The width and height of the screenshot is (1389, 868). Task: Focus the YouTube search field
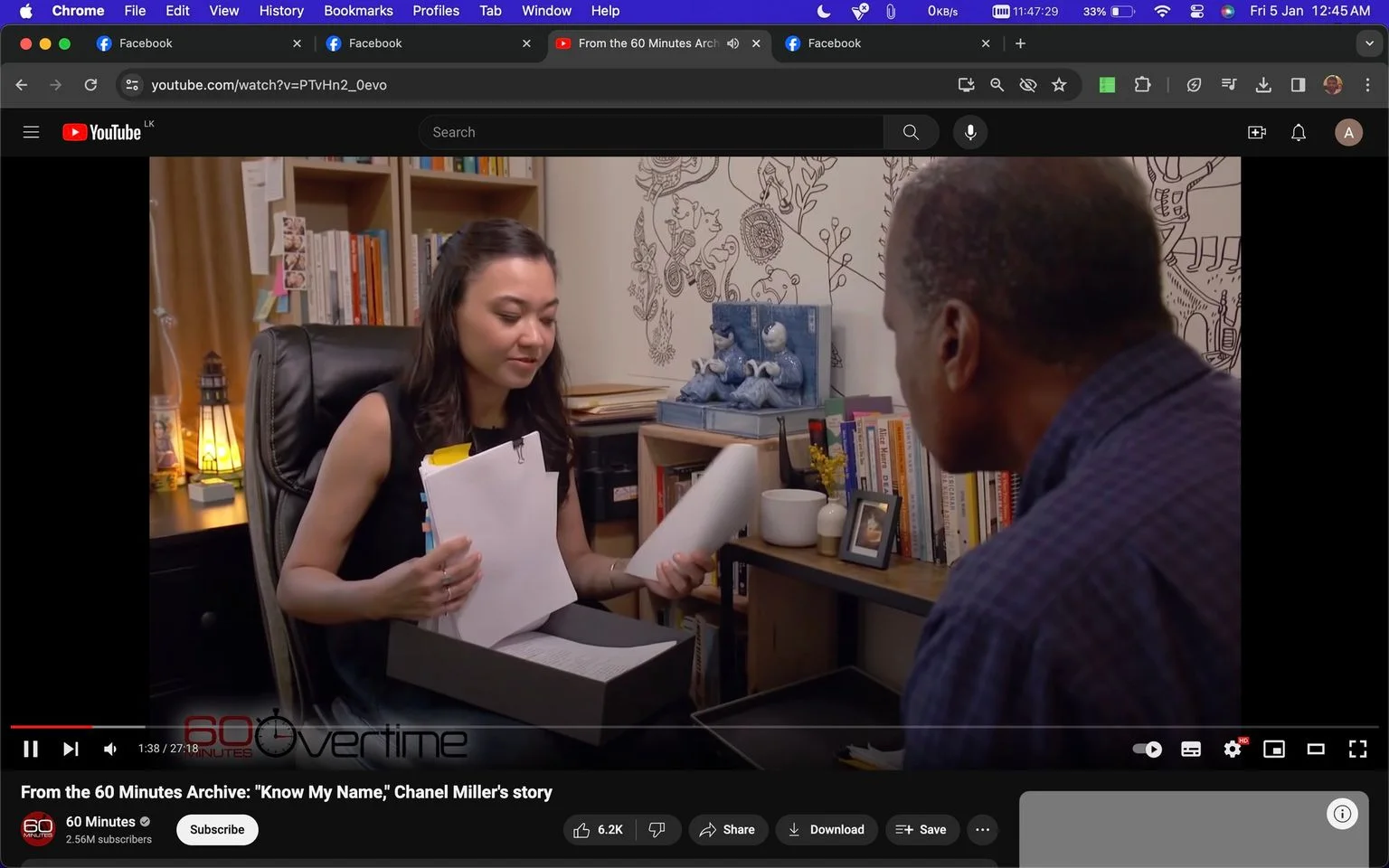(651, 132)
